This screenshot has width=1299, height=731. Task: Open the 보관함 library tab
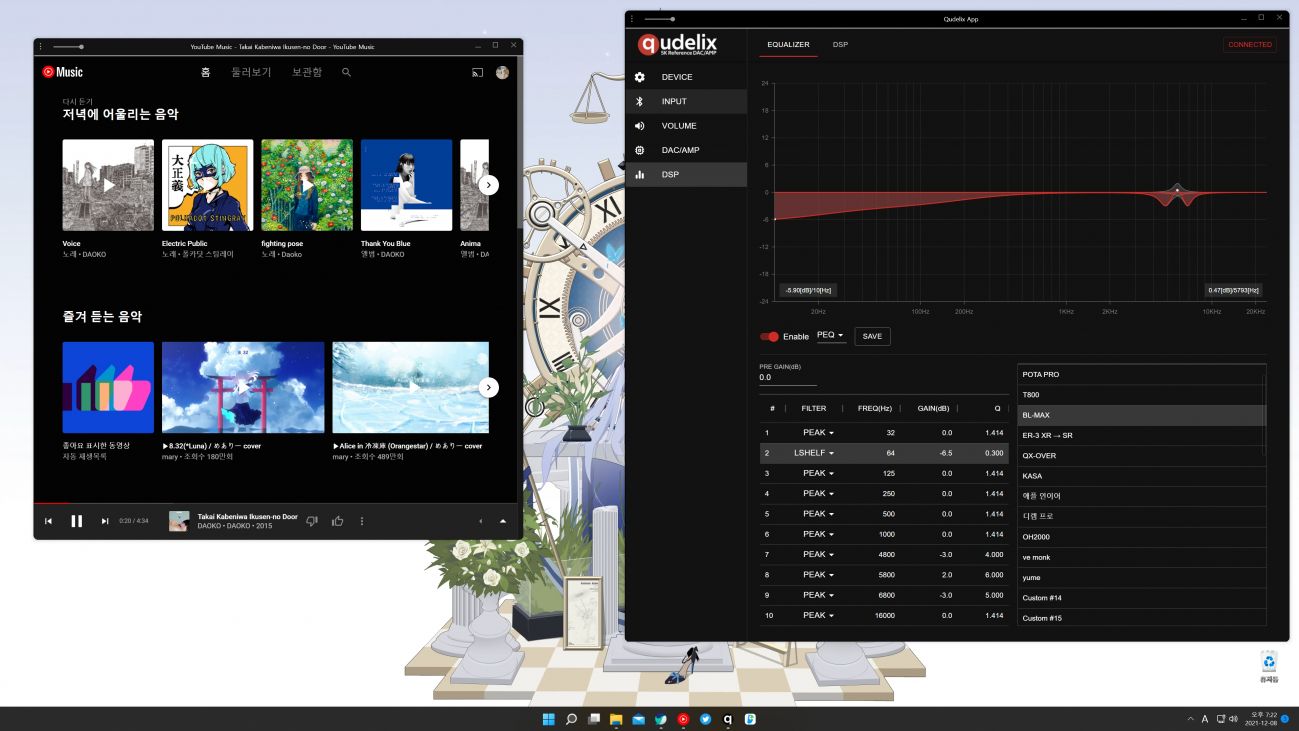click(307, 72)
